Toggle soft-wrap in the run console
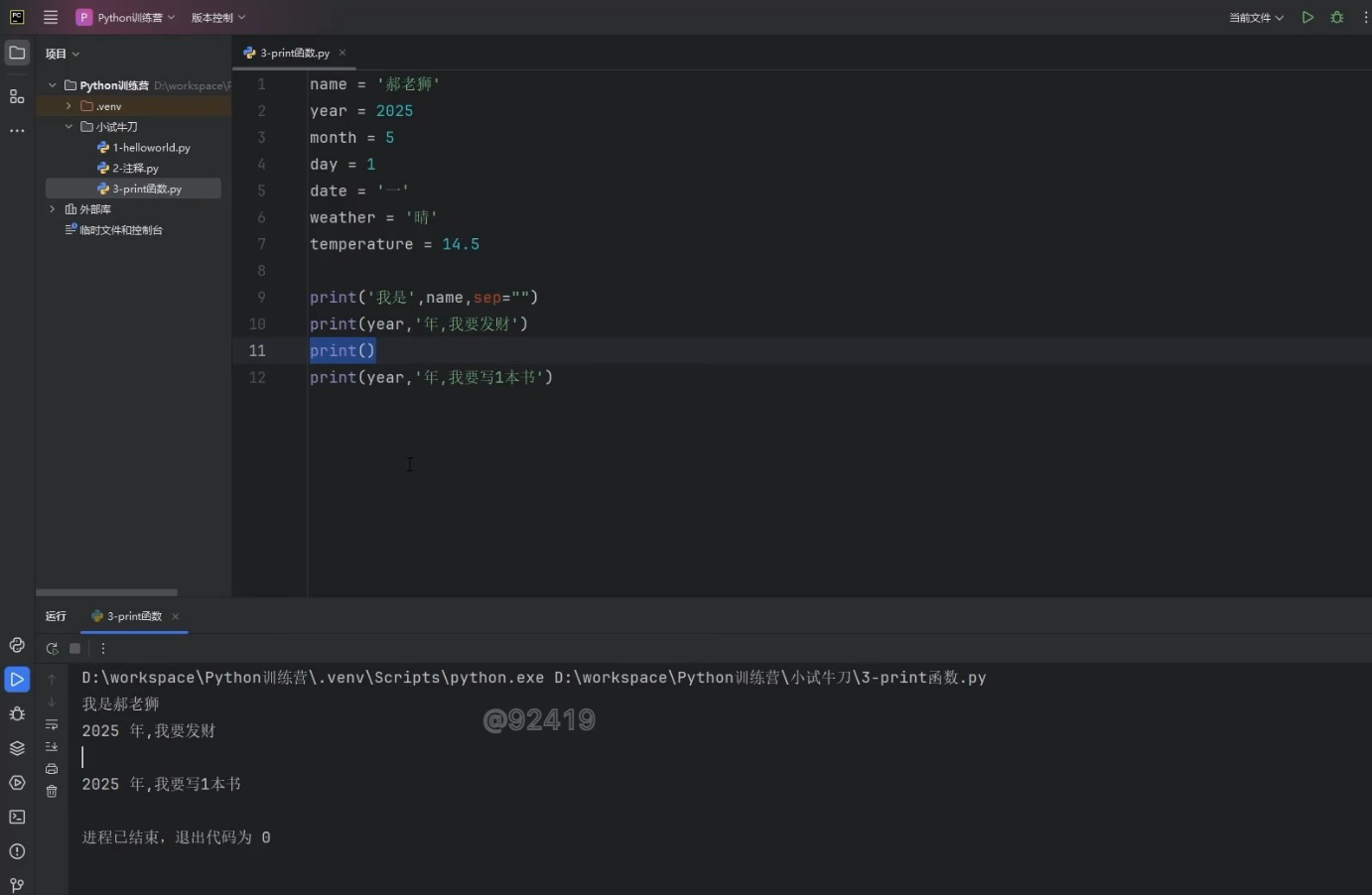 52,724
